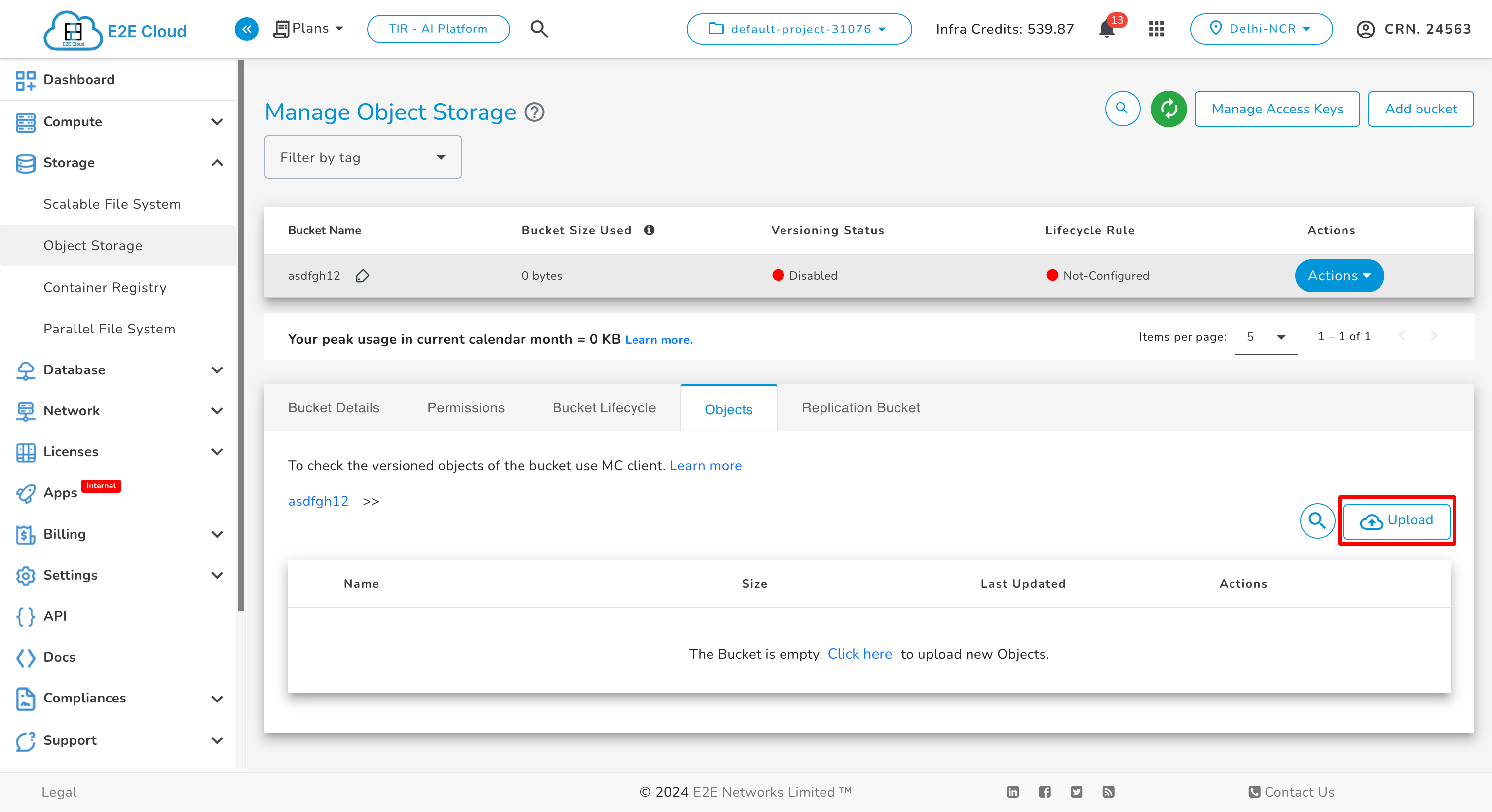The image size is (1492, 812).
Task: Click the asdfgh12 bucket row name
Action: point(314,276)
